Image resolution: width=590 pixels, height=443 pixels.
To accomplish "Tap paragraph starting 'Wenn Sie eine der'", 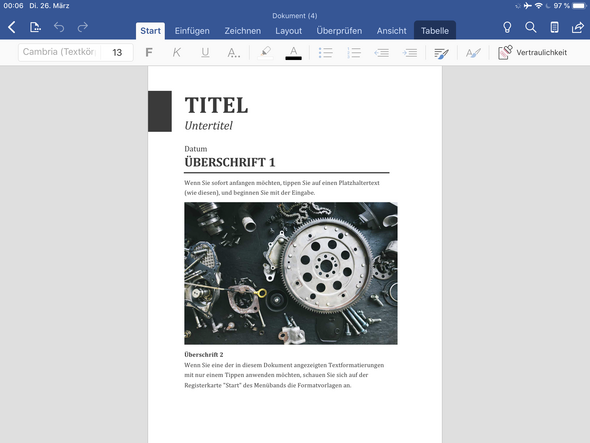I will pyautogui.click(x=284, y=375).
